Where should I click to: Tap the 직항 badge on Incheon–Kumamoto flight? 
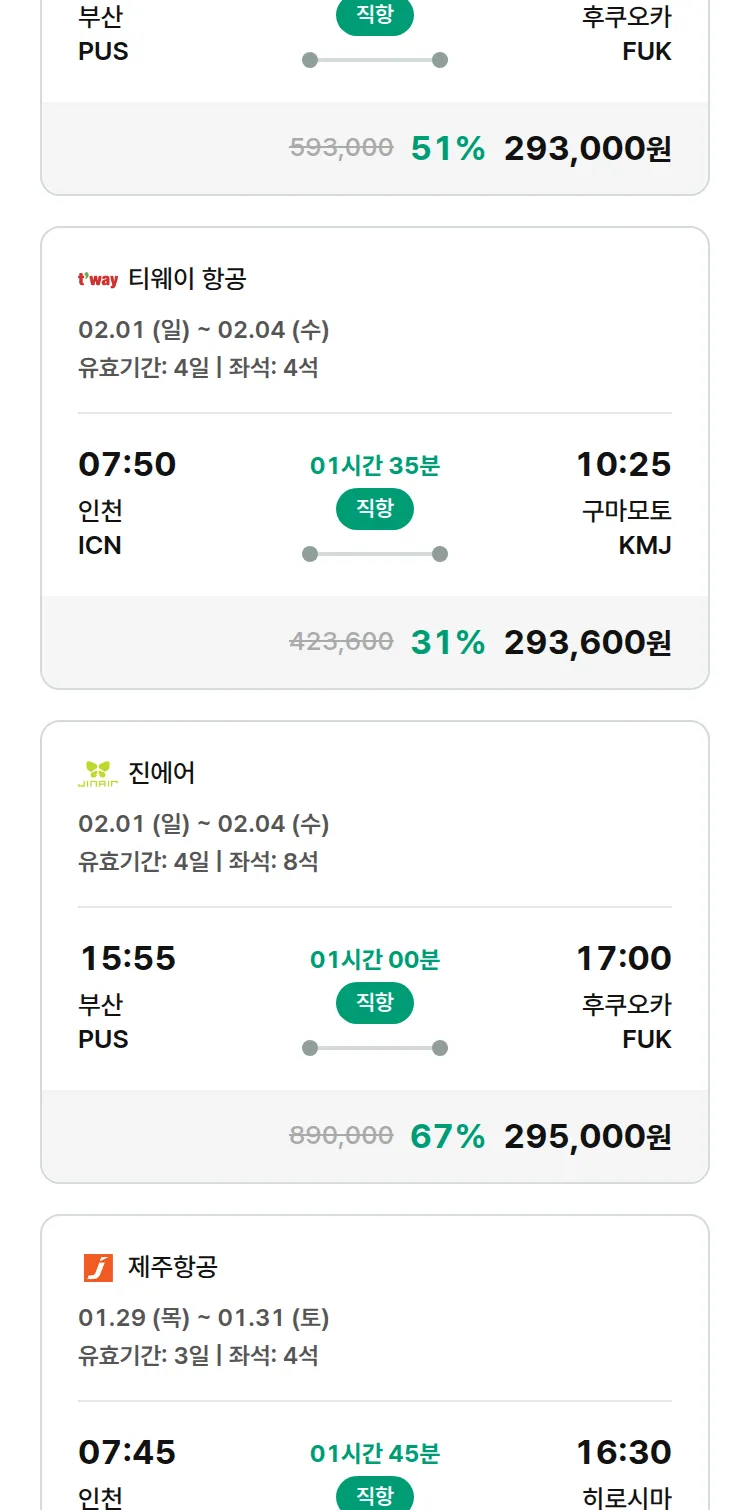(375, 509)
